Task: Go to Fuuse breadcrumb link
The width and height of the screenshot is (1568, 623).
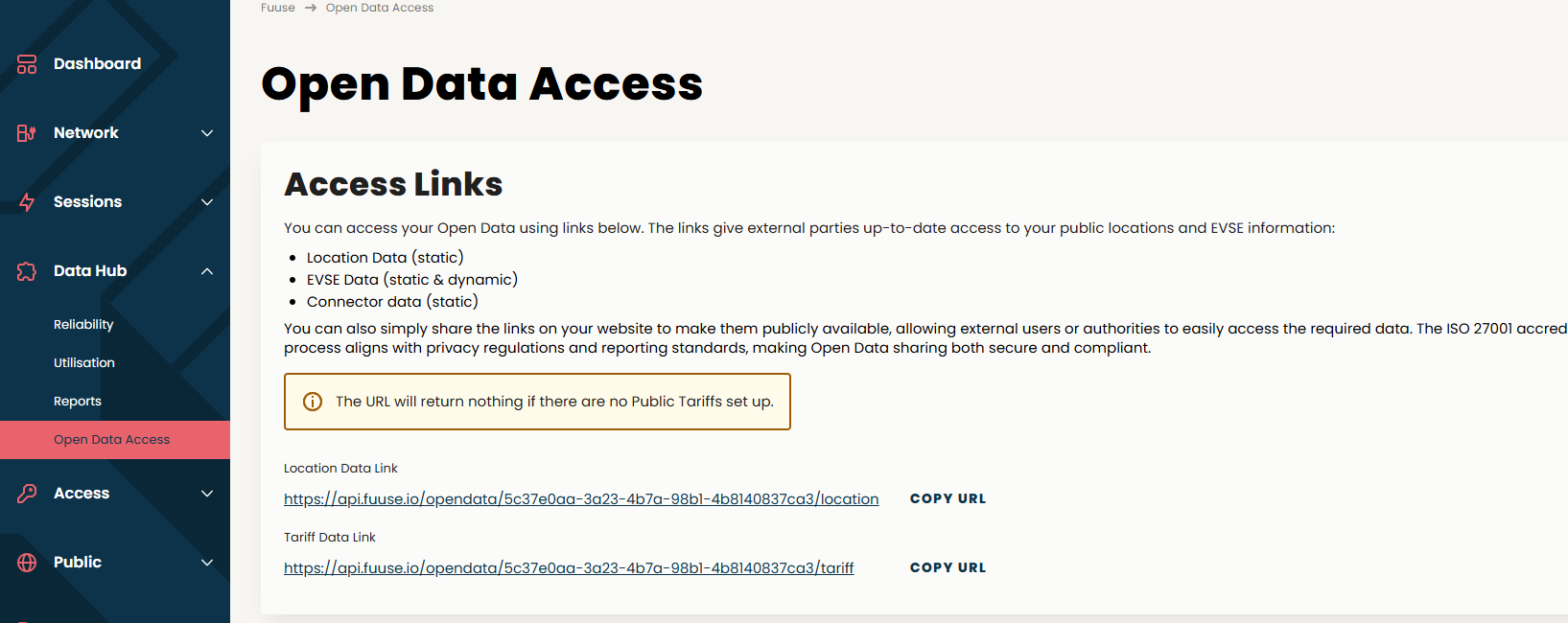Action: (x=278, y=8)
